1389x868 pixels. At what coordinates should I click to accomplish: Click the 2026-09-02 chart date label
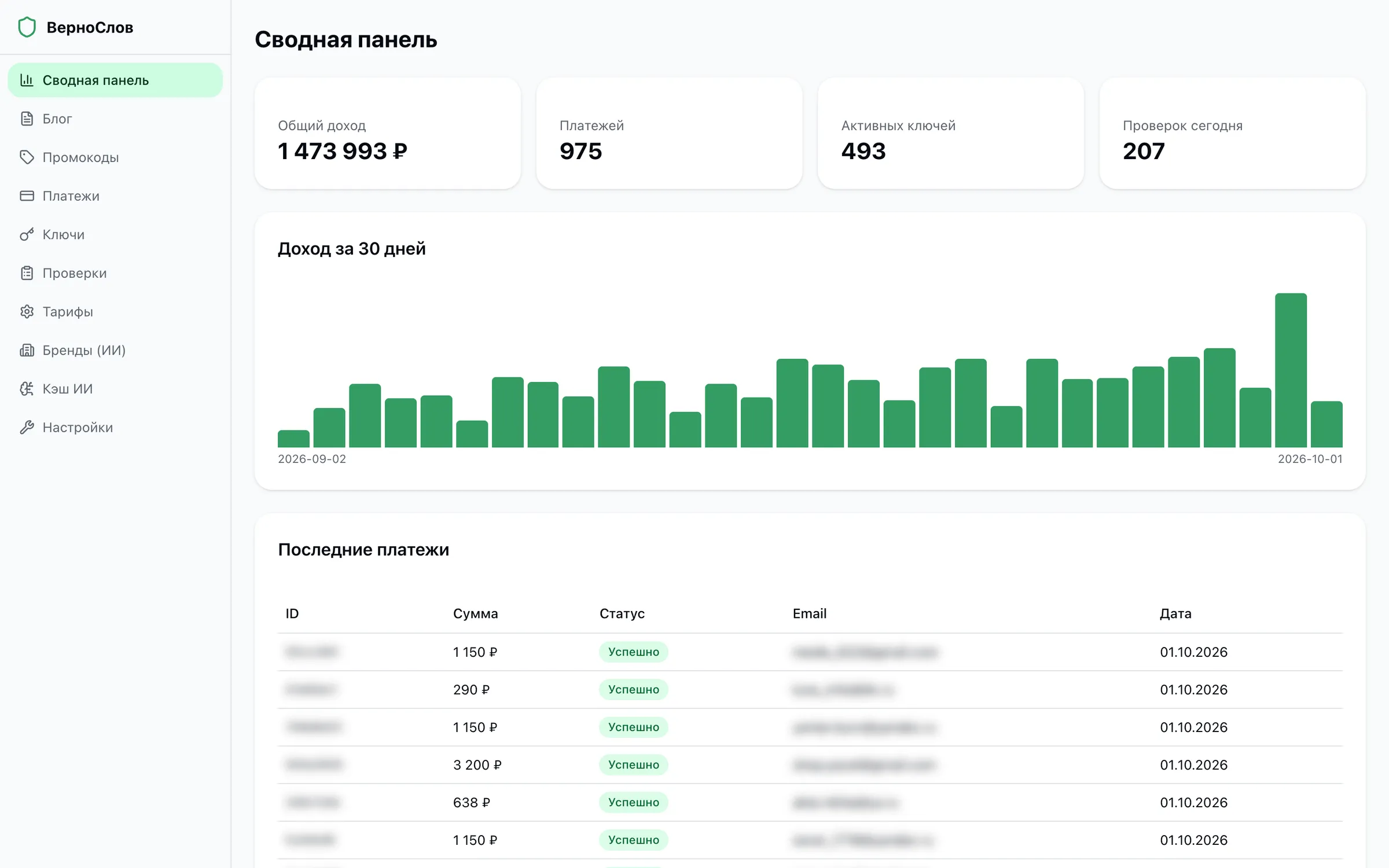[312, 459]
